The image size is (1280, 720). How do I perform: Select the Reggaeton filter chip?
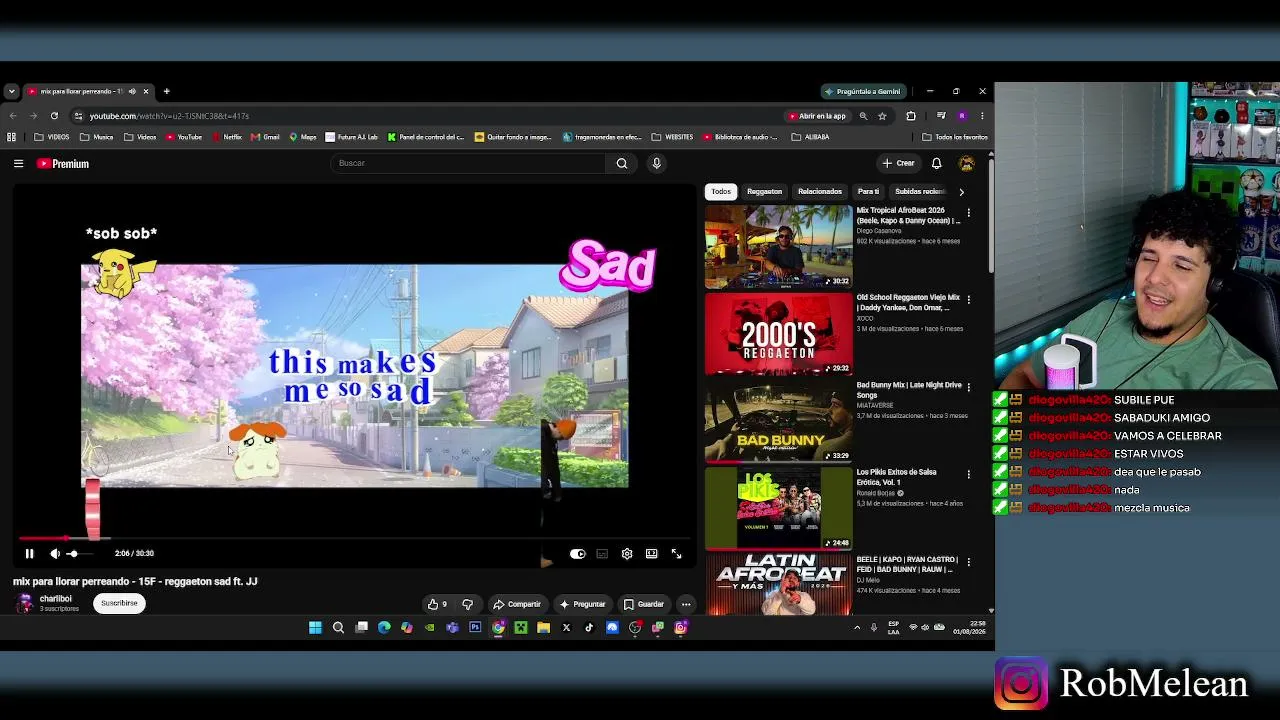(x=764, y=191)
